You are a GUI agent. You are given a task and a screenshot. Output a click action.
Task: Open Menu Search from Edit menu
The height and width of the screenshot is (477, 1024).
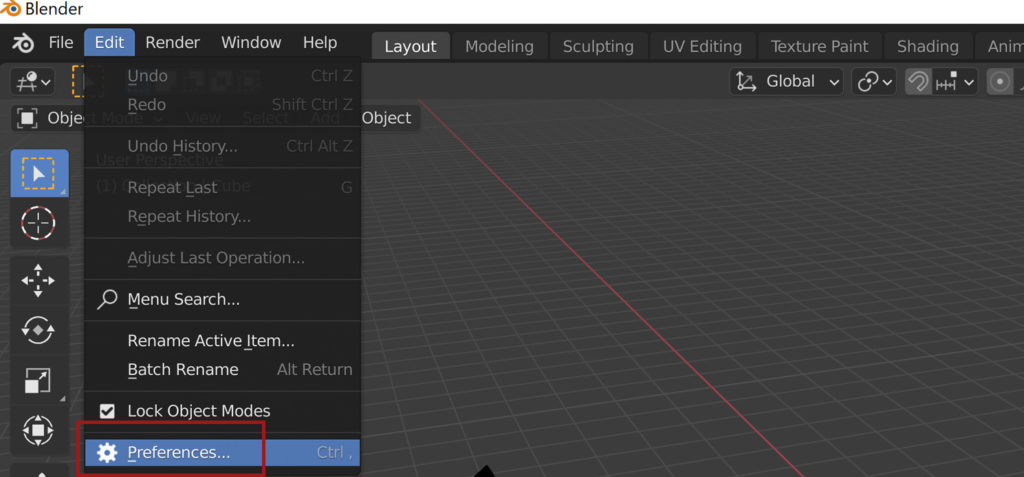coord(223,300)
